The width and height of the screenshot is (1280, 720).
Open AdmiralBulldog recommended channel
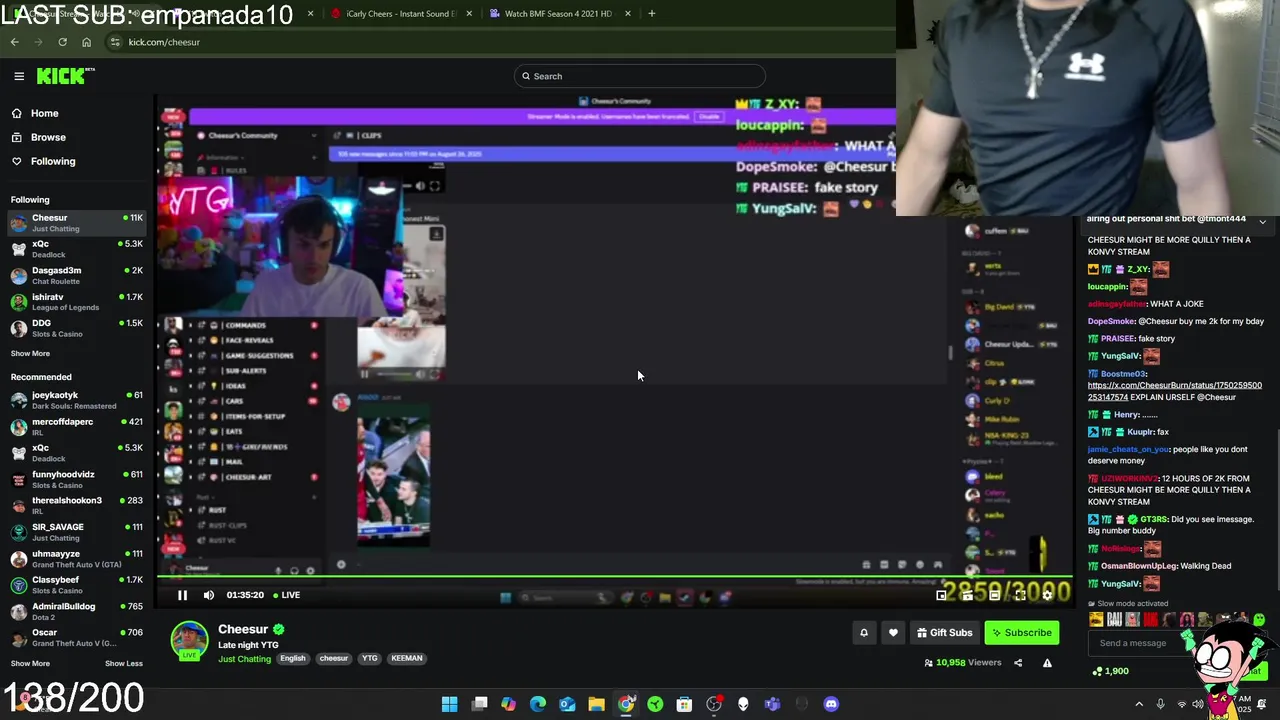click(x=77, y=611)
